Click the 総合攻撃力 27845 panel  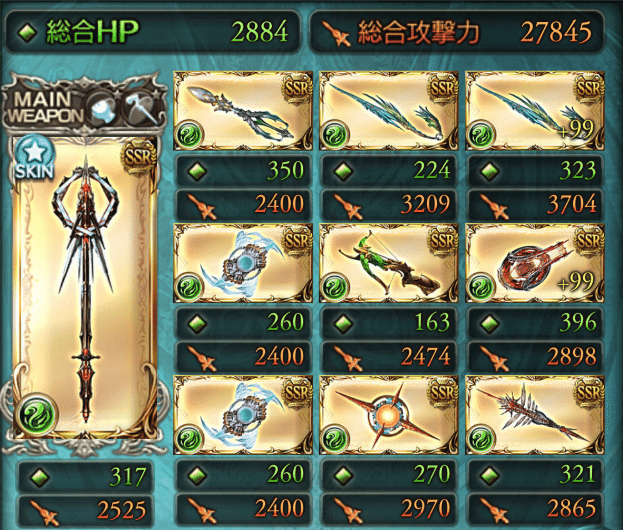coord(457,32)
